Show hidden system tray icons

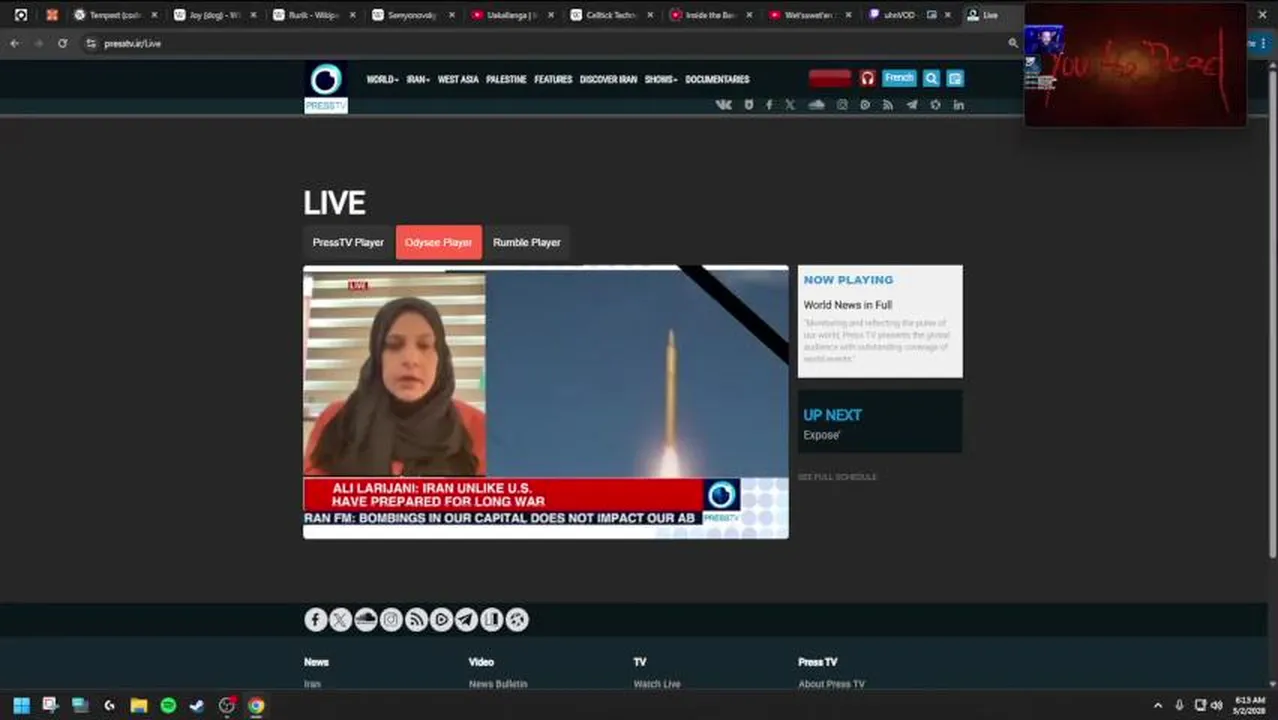[1158, 705]
